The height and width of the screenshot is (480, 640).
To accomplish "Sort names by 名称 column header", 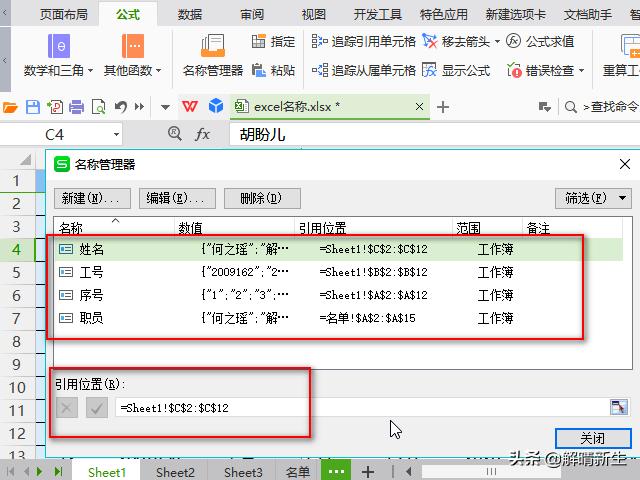I will [114, 227].
